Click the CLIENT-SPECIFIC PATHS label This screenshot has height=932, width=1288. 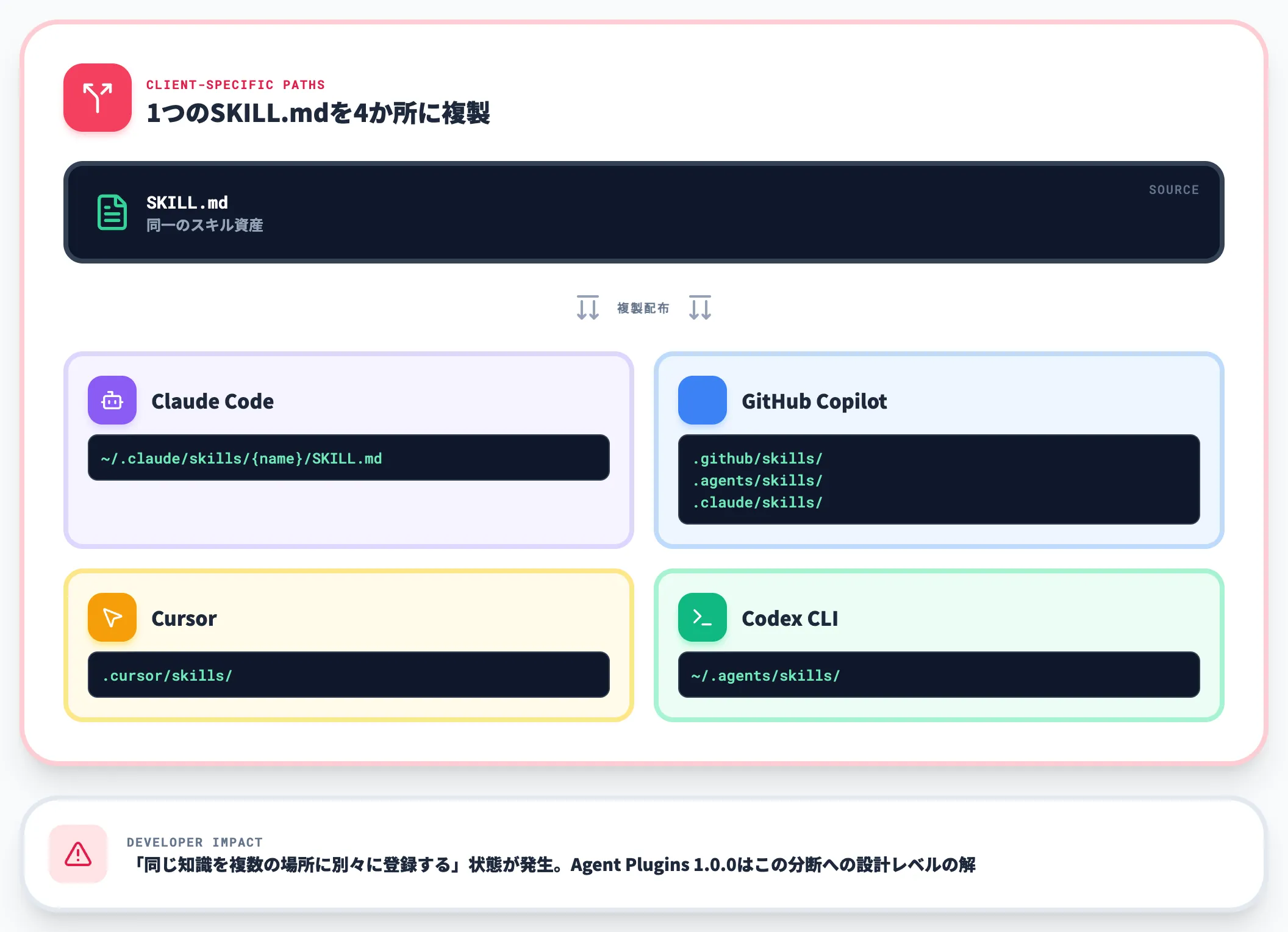(x=235, y=85)
